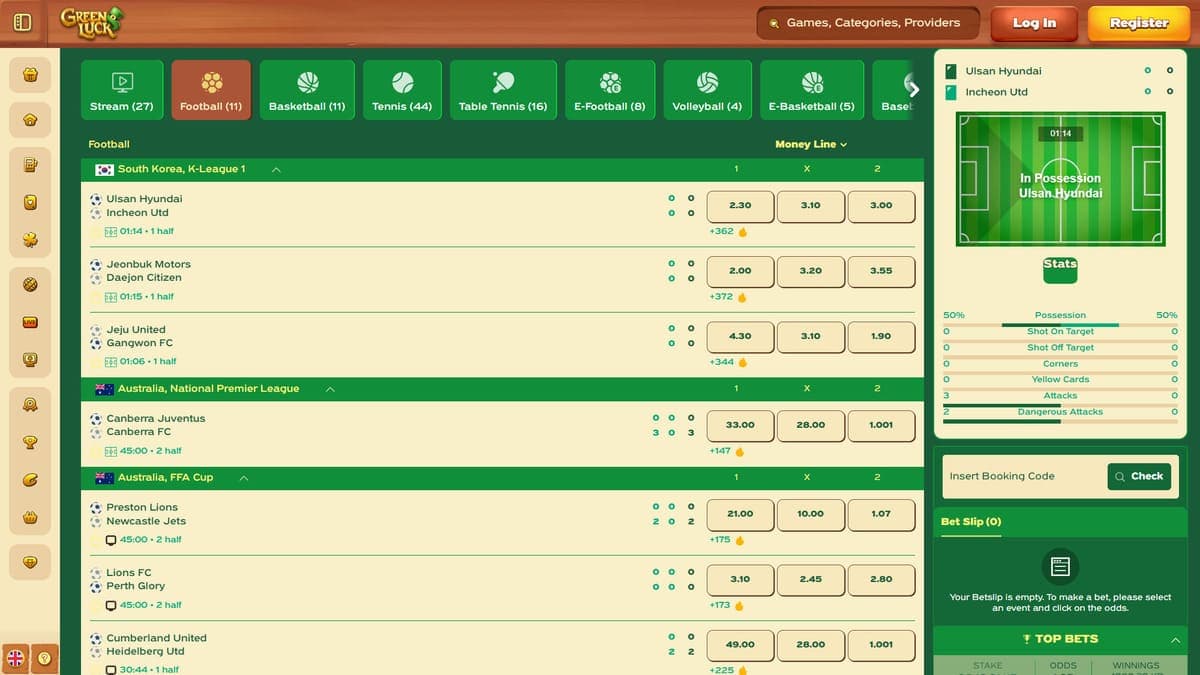This screenshot has width=1200, height=675.
Task: Open match tracker icon for Canberra Juventus
Action: [111, 451]
